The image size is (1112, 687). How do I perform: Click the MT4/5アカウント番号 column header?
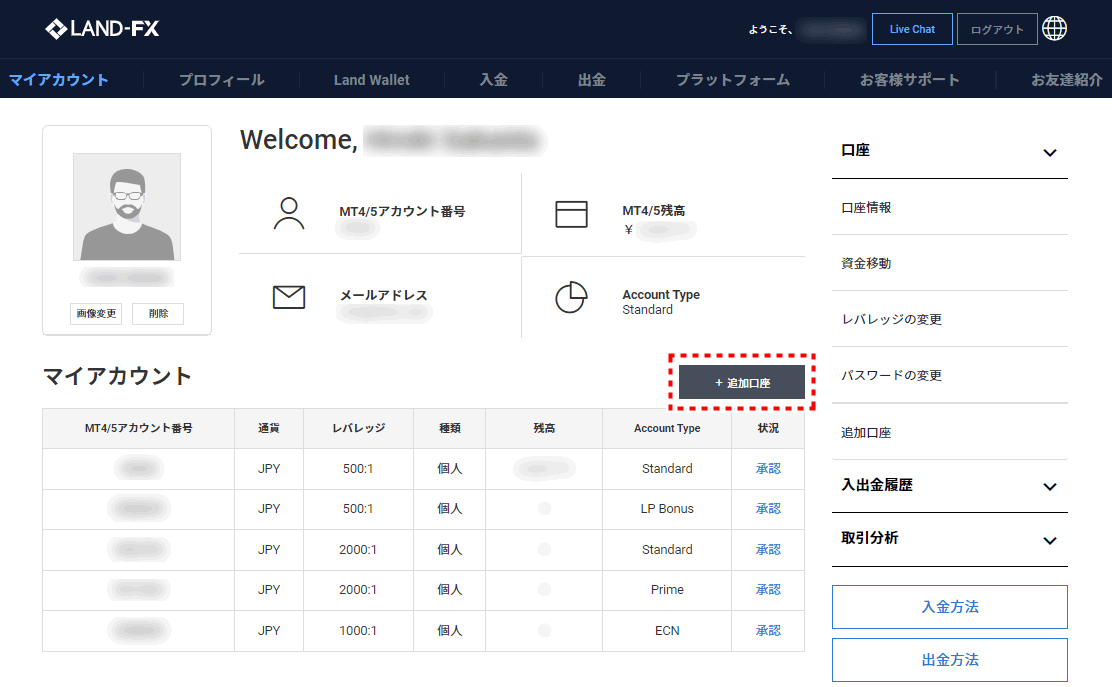click(x=138, y=428)
